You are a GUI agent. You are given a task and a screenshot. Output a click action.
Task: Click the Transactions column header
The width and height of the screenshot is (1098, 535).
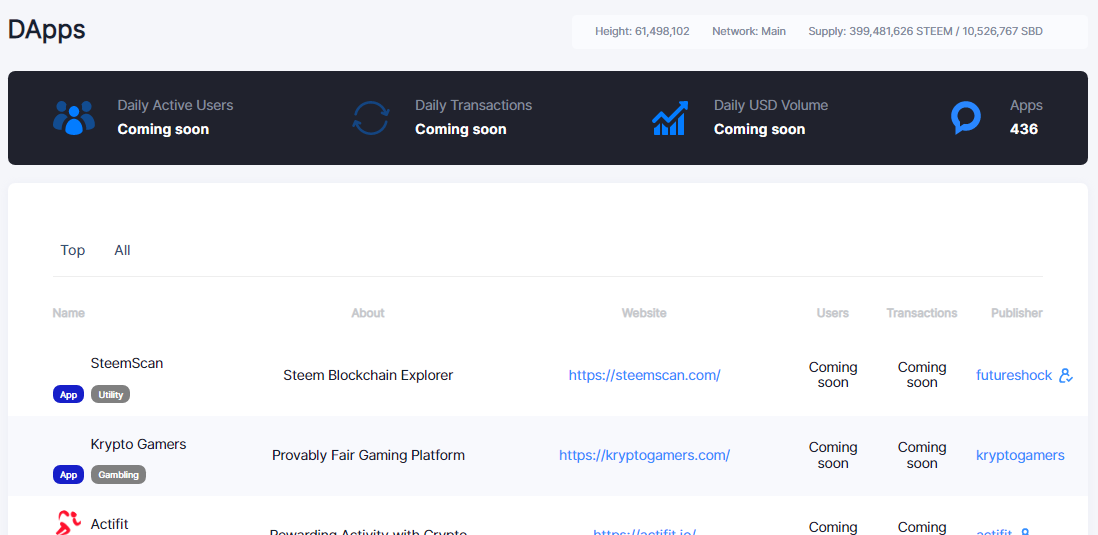[x=922, y=313]
